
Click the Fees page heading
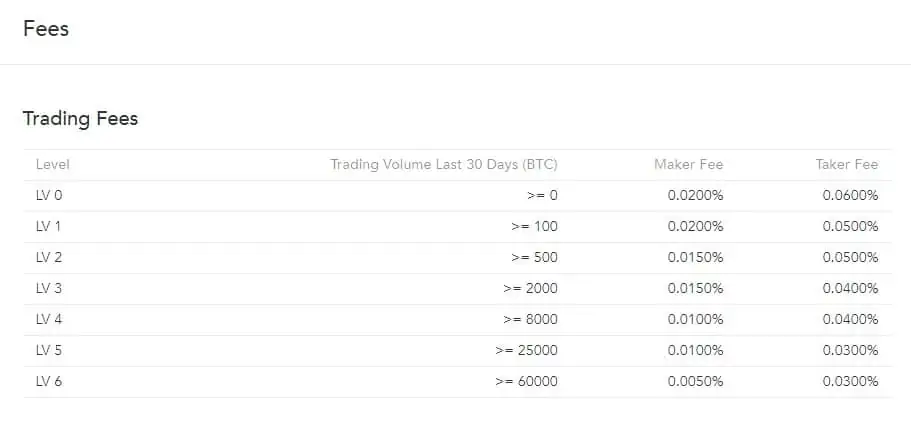click(46, 28)
